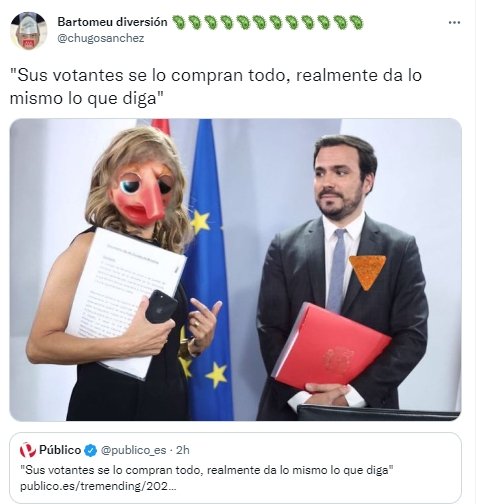This screenshot has height=504, width=477.
Task: Click the 2h timestamp on quoted tweet
Action: [x=183, y=450]
